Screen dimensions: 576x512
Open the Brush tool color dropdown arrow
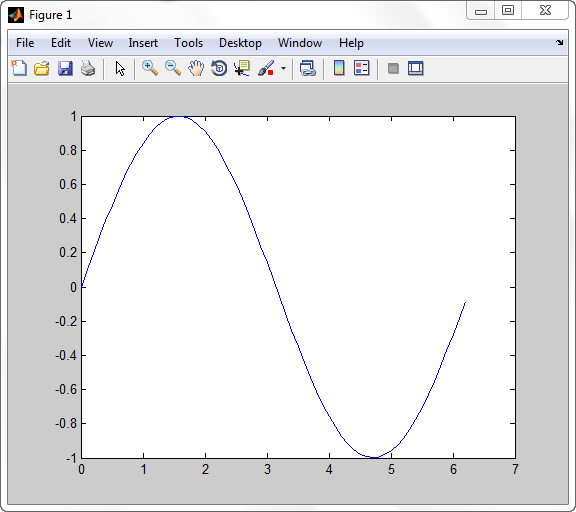point(283,68)
